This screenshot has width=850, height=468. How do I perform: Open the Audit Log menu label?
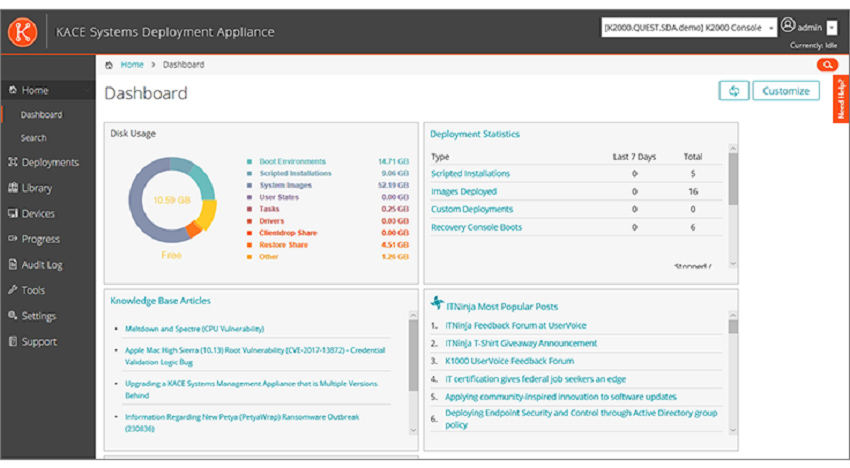pos(42,265)
